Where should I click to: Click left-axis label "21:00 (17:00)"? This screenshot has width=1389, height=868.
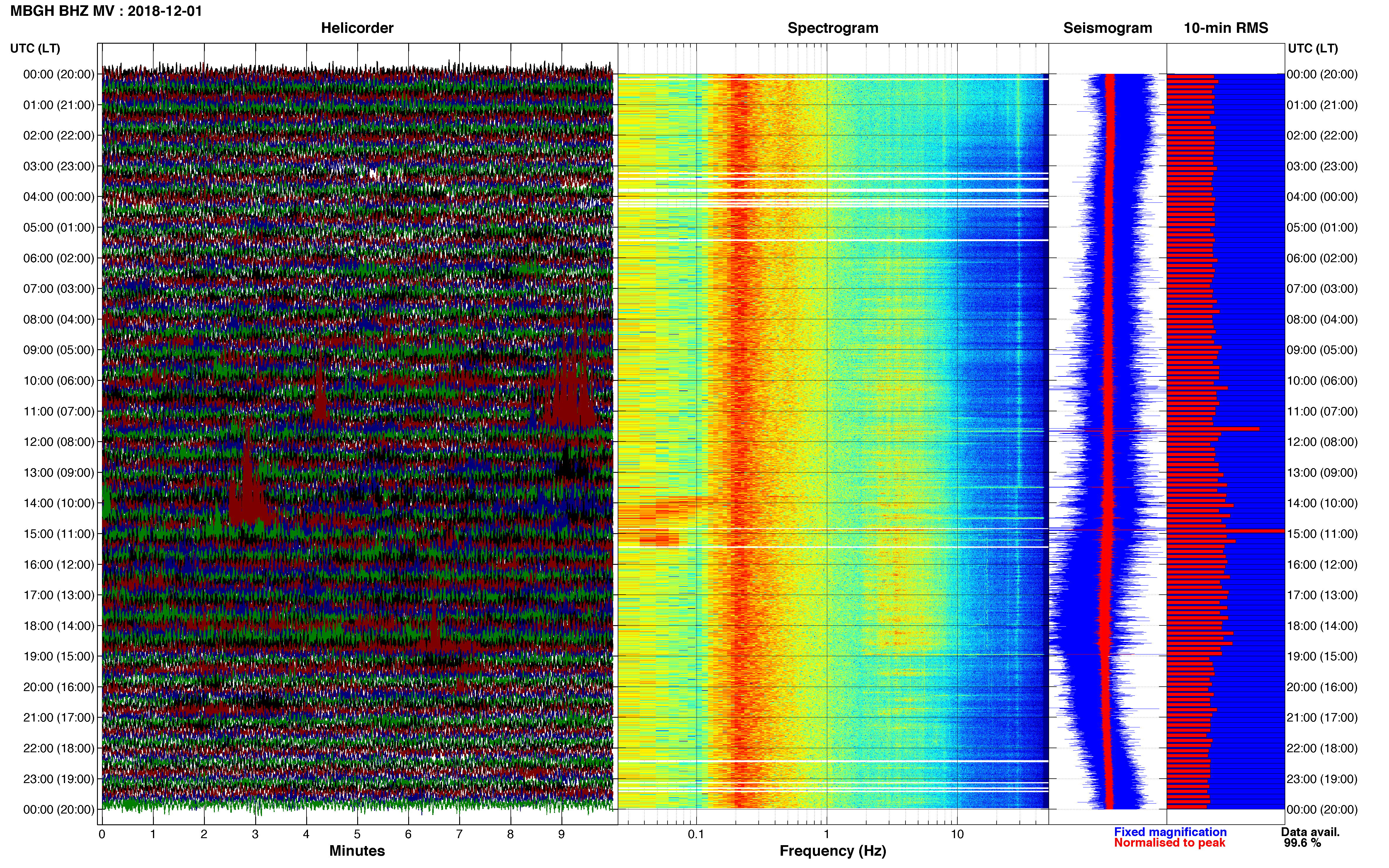pos(59,718)
